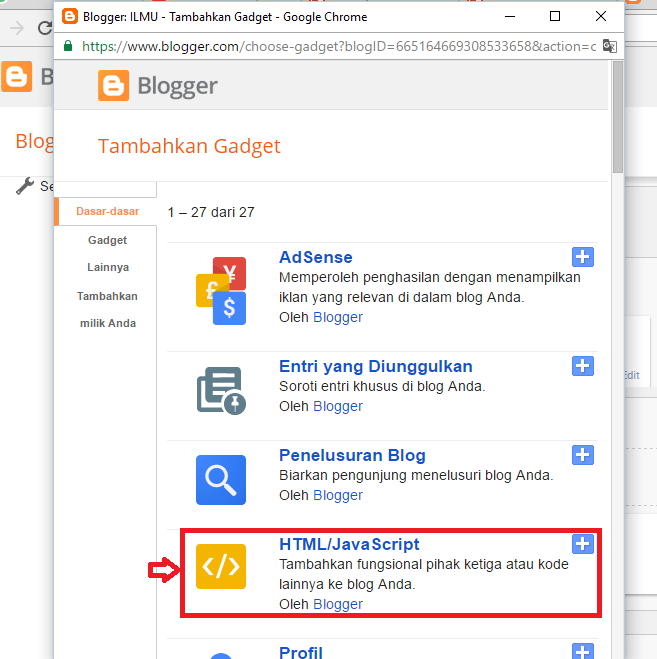The image size is (657, 659).
Task: Click Blogger author link under AdSense
Action: (338, 317)
